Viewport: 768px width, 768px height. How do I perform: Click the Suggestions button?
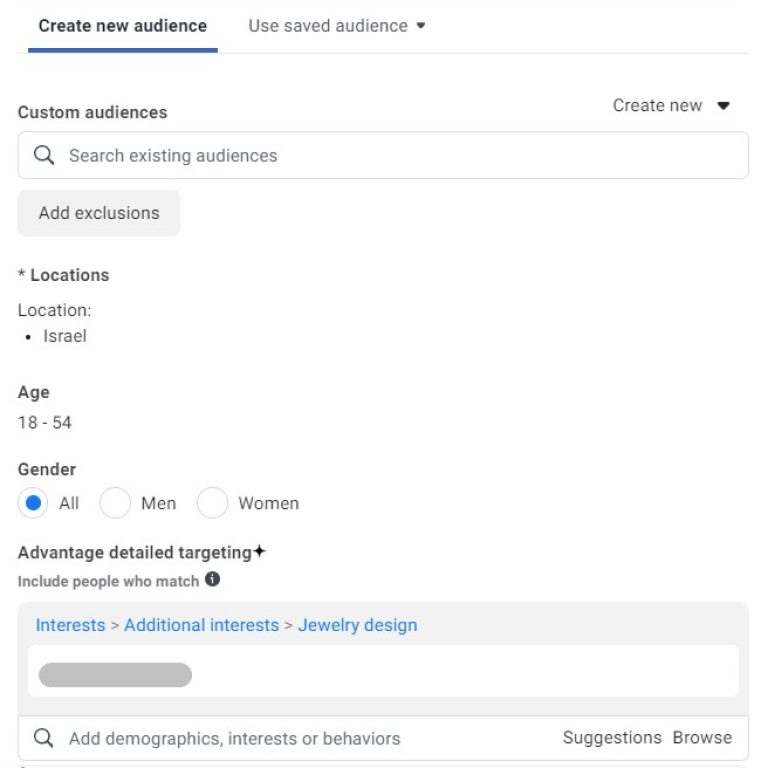612,738
